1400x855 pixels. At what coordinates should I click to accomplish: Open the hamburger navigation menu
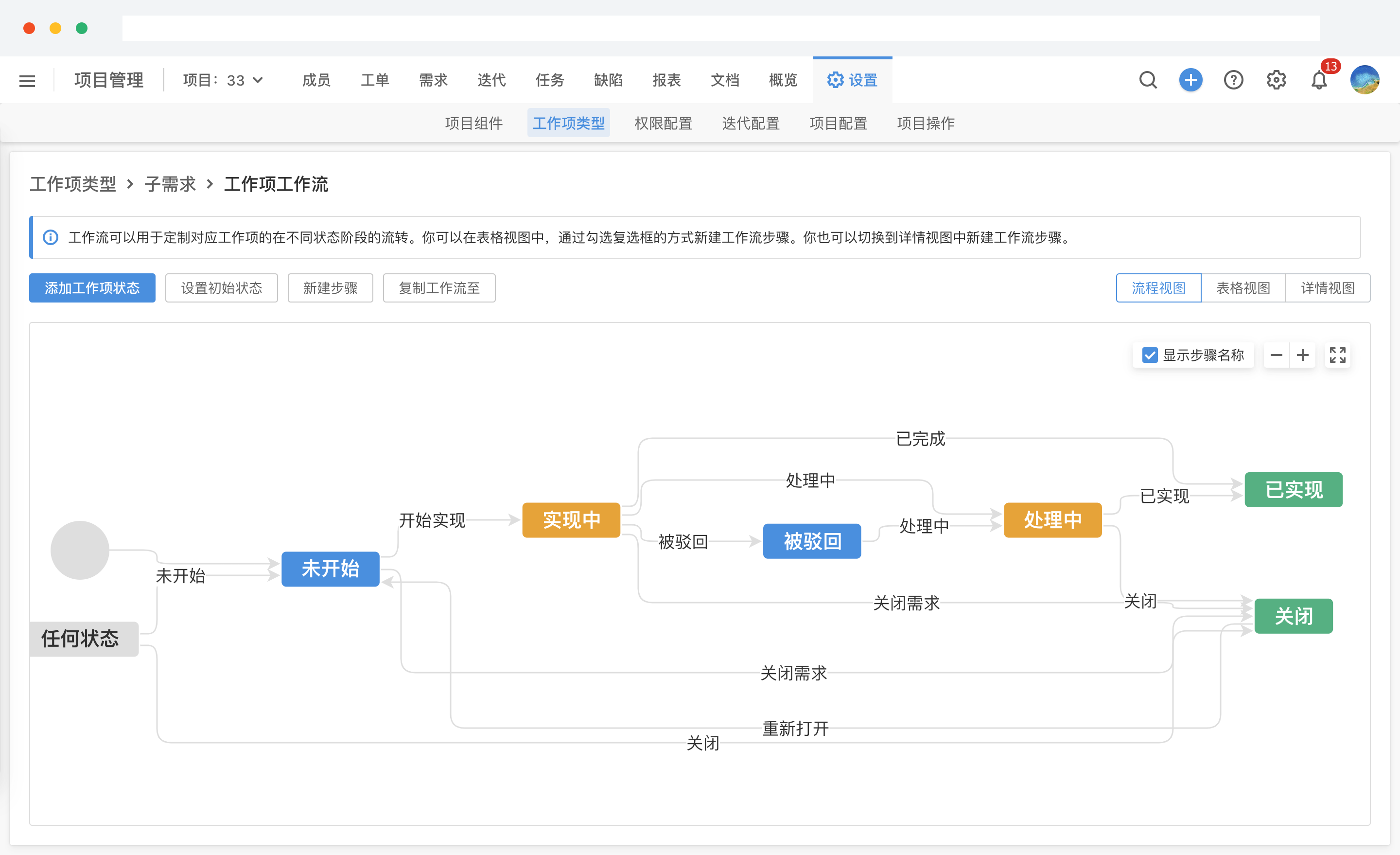click(x=27, y=80)
